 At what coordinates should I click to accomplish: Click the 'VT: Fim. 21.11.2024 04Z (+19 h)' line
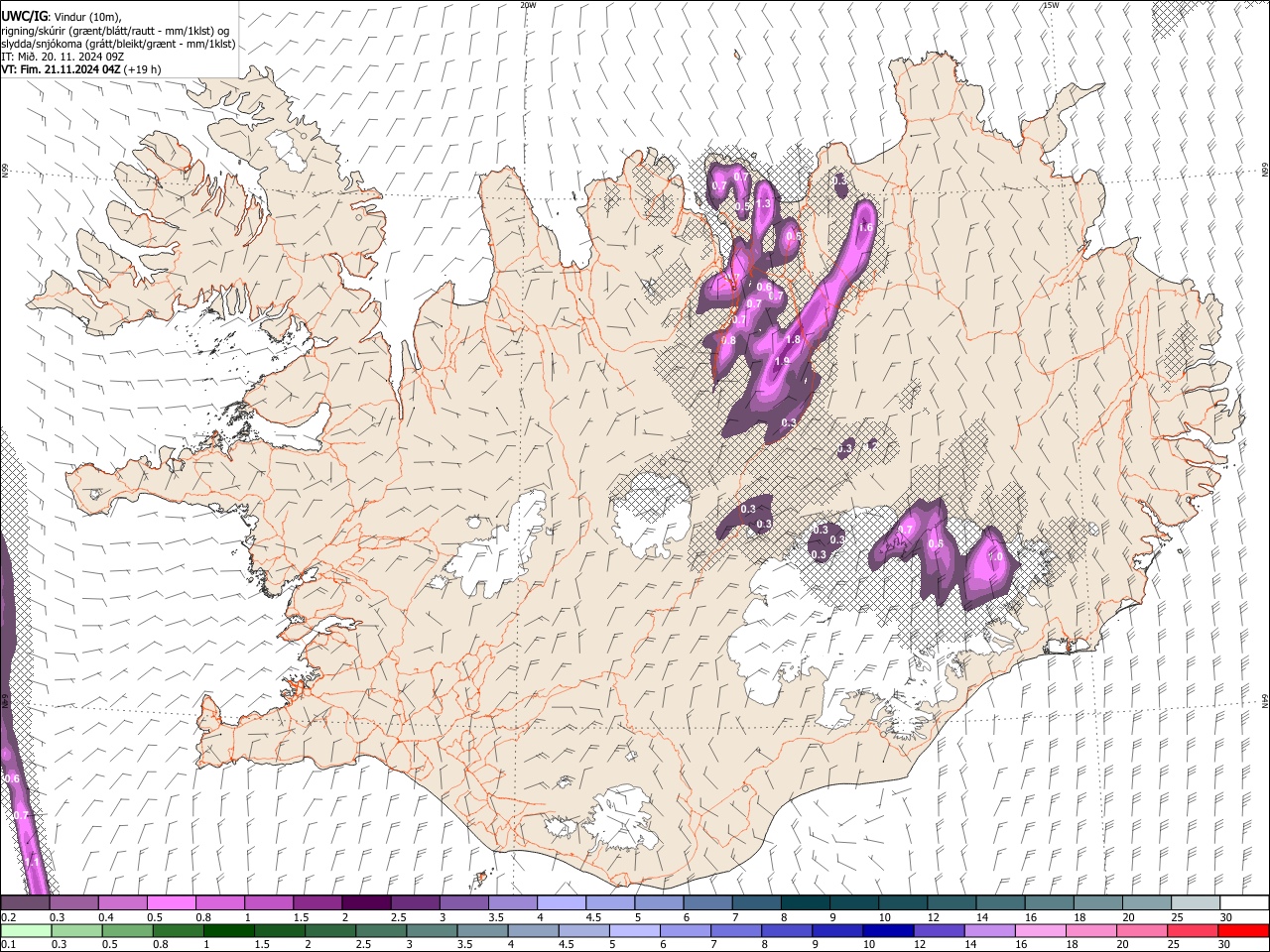click(80, 69)
